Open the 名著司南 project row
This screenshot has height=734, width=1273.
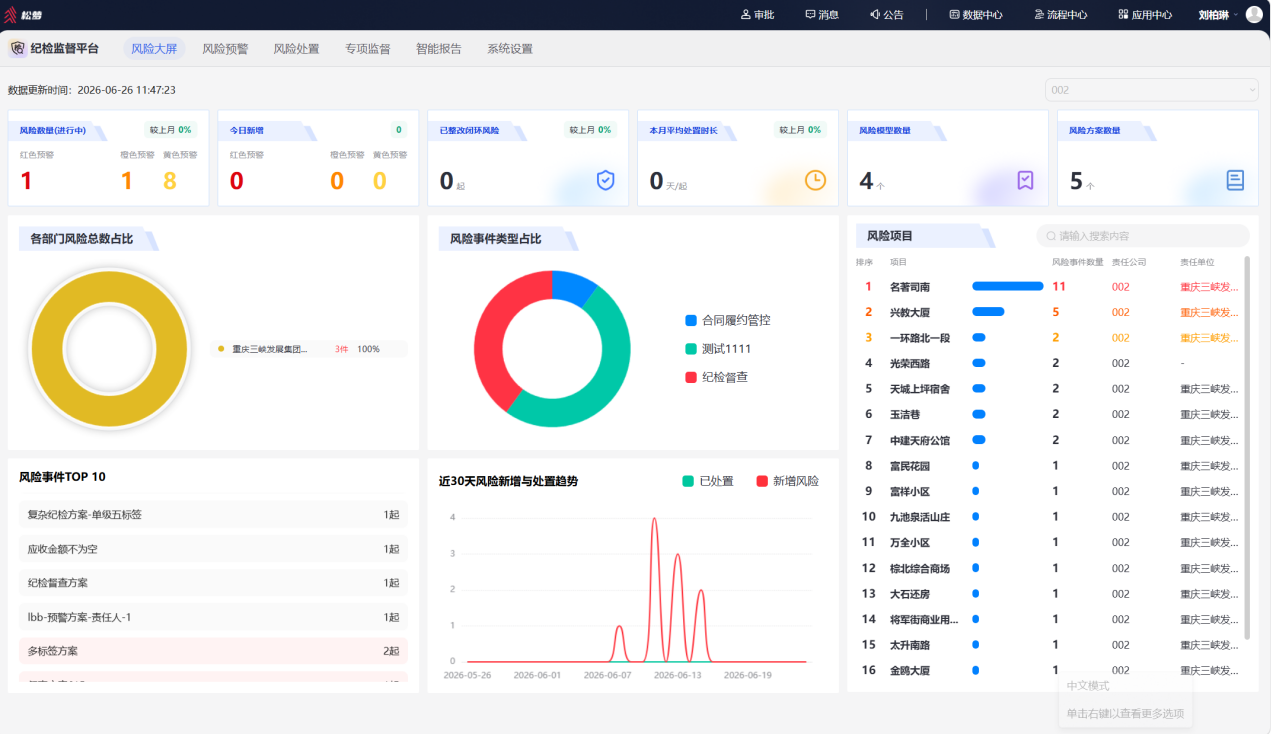1050,286
